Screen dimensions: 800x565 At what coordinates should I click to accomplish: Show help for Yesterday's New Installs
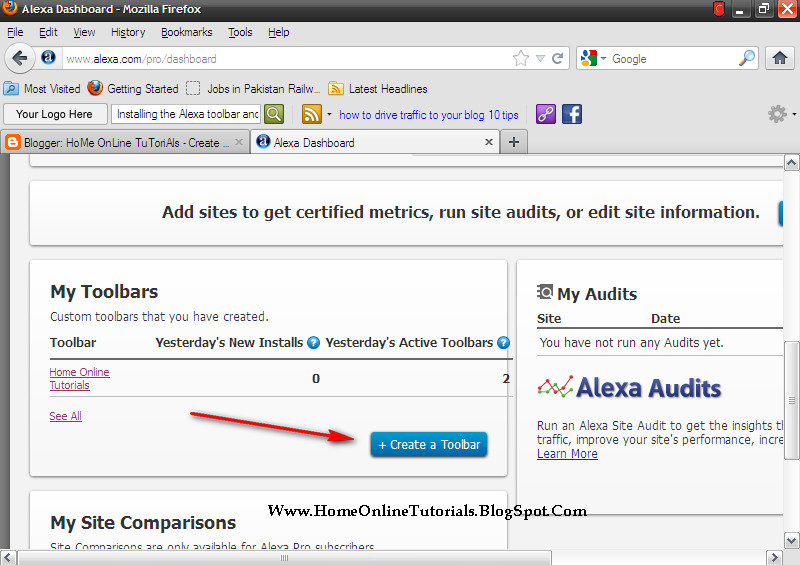point(314,342)
